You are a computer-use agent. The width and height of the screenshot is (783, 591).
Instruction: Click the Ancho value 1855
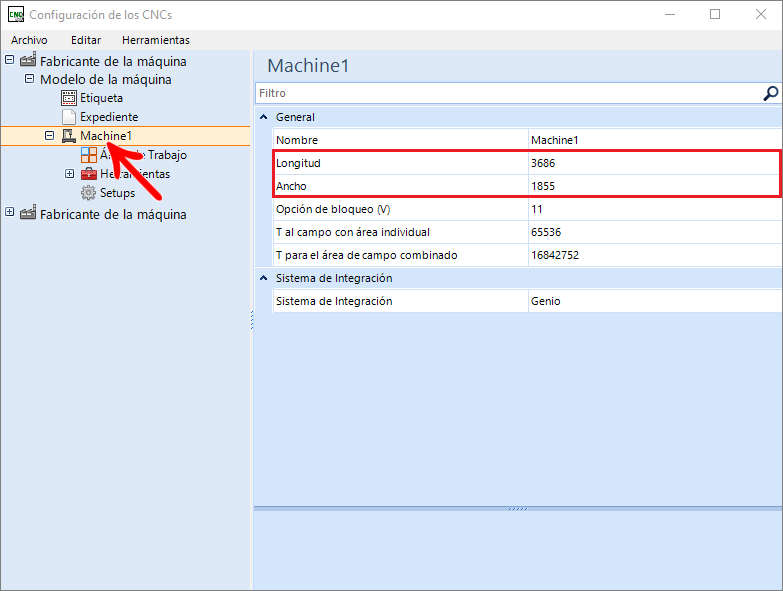655,186
